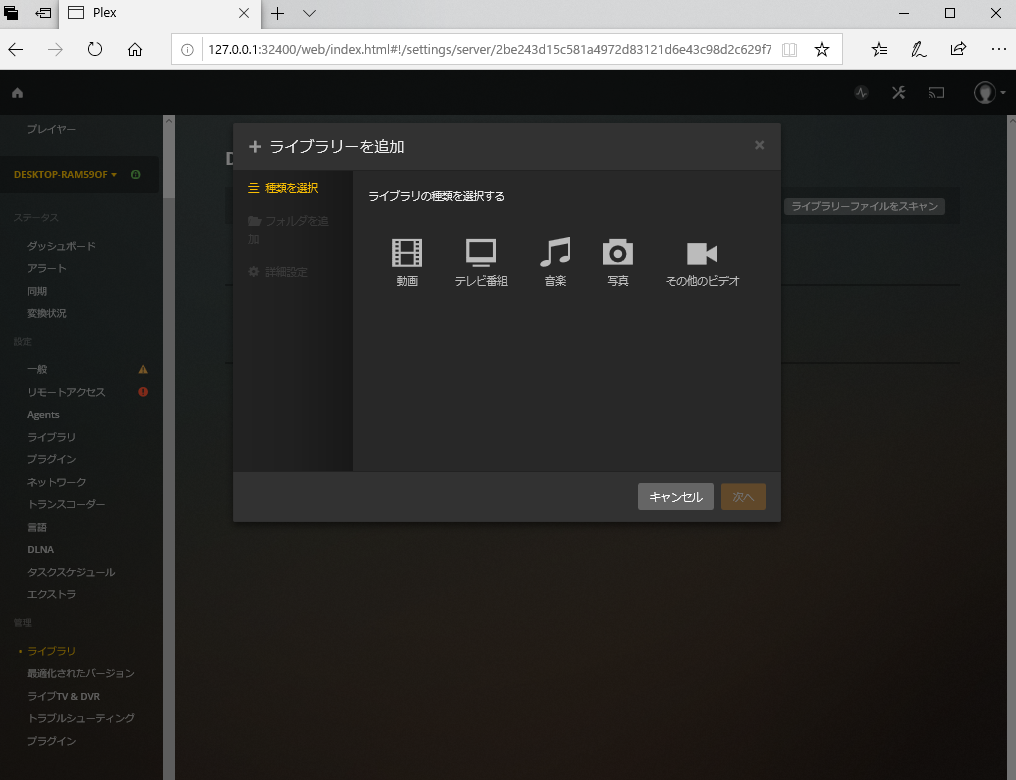This screenshot has height=780, width=1016.
Task: Choose the 音楽 music library type
Action: click(x=555, y=261)
